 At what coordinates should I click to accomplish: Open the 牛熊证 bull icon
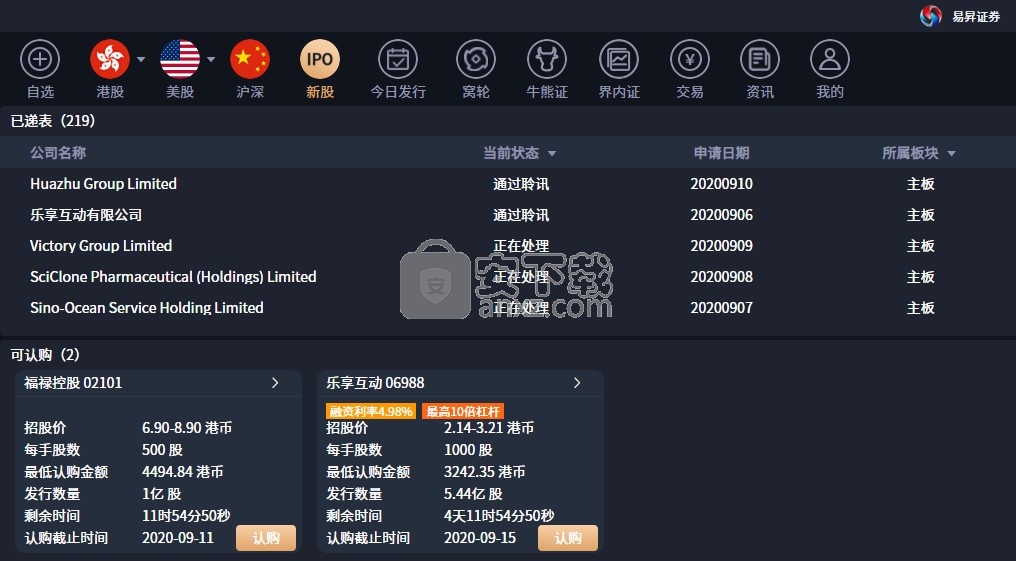[547, 59]
